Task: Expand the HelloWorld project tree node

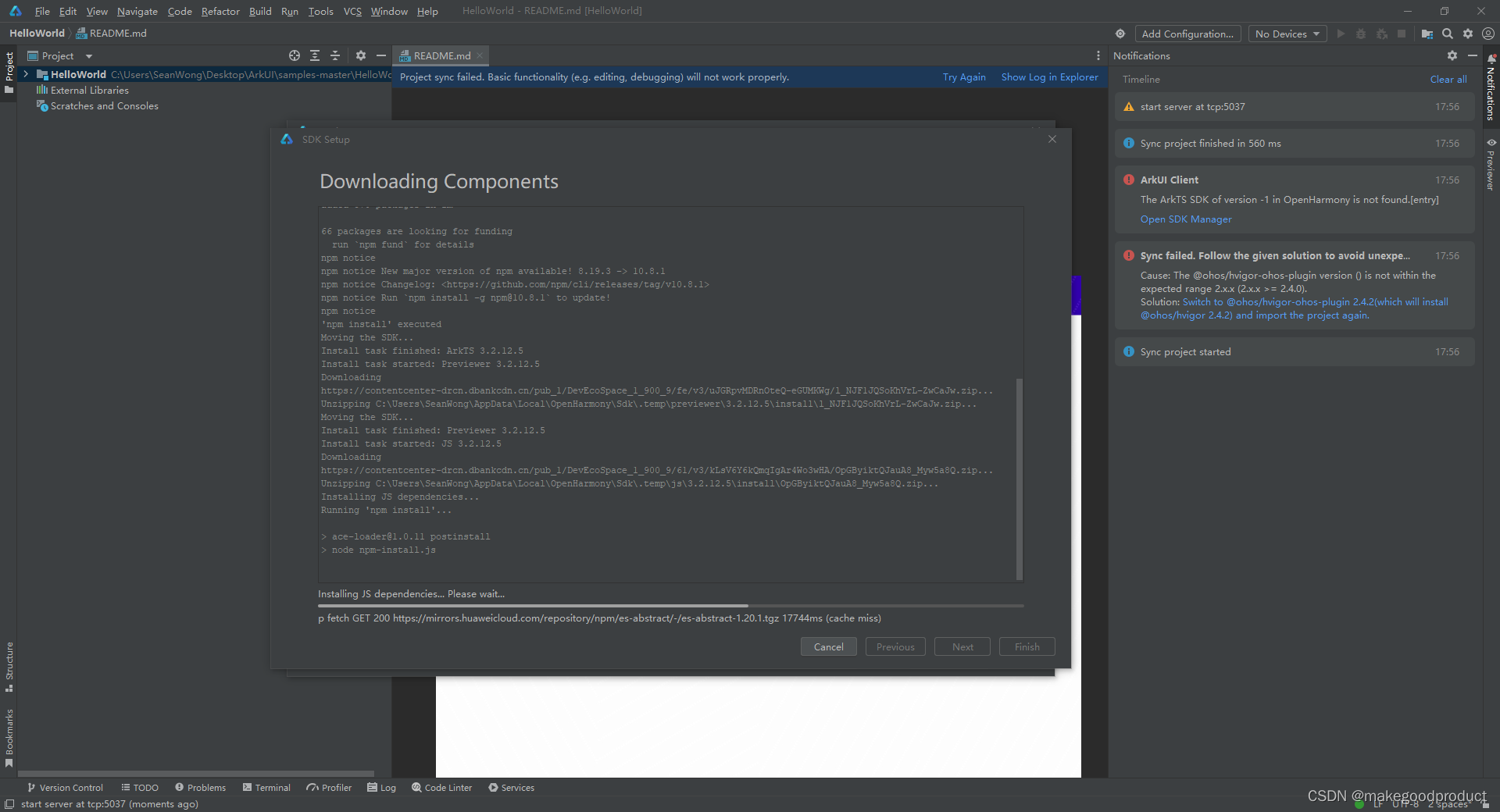Action: [26, 74]
